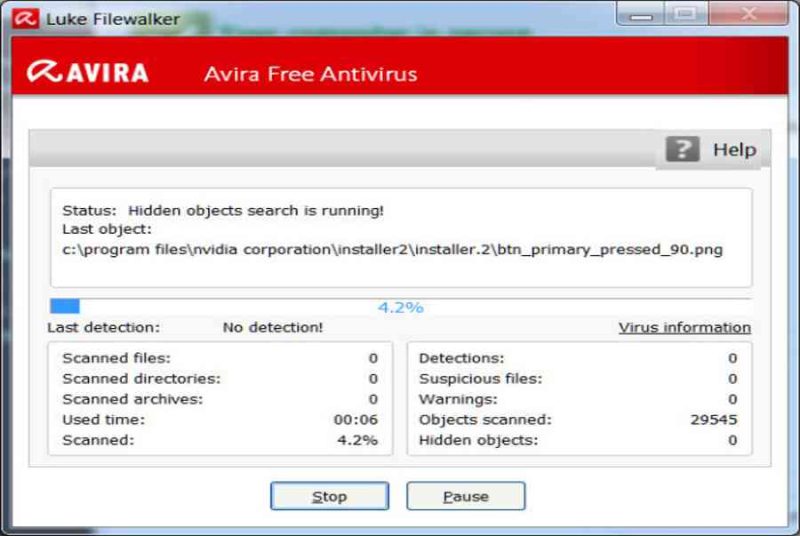Click the 'Hidden objects:' row label

pos(479,440)
